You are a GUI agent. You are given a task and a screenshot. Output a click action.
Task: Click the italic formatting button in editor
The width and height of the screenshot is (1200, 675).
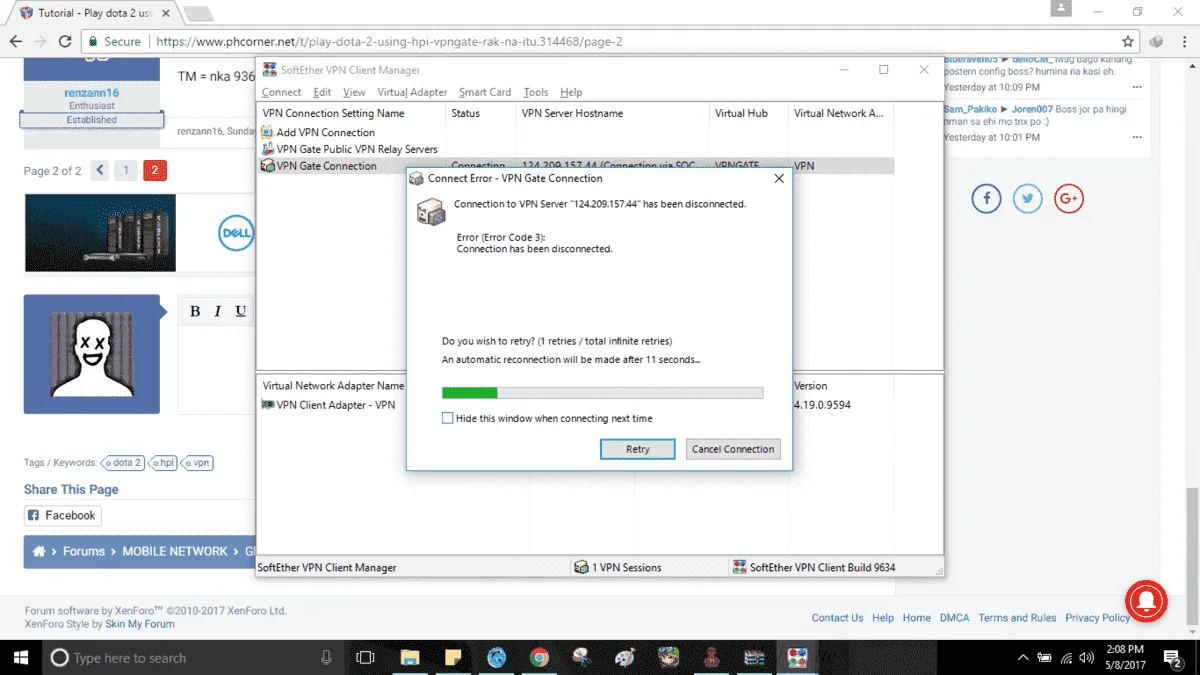click(218, 311)
